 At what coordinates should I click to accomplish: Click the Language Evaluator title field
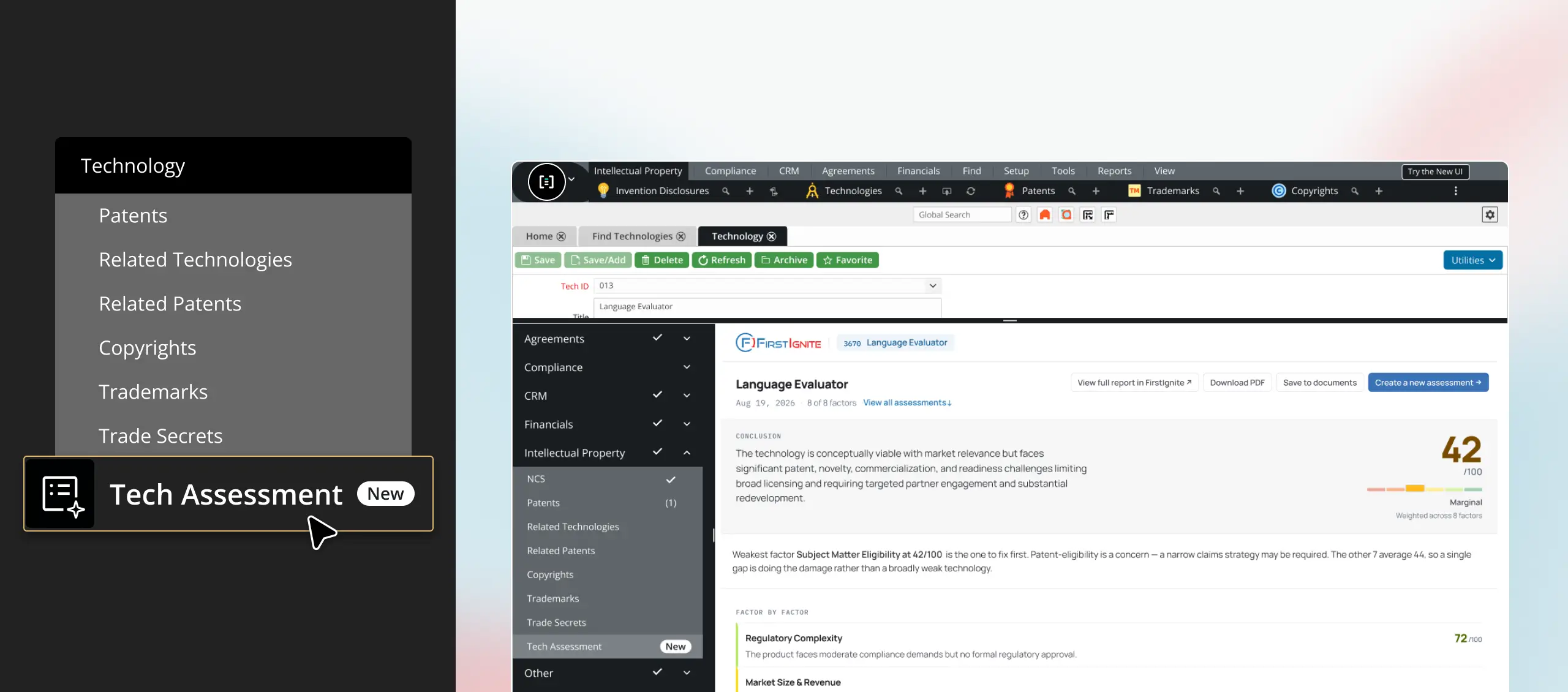point(767,307)
